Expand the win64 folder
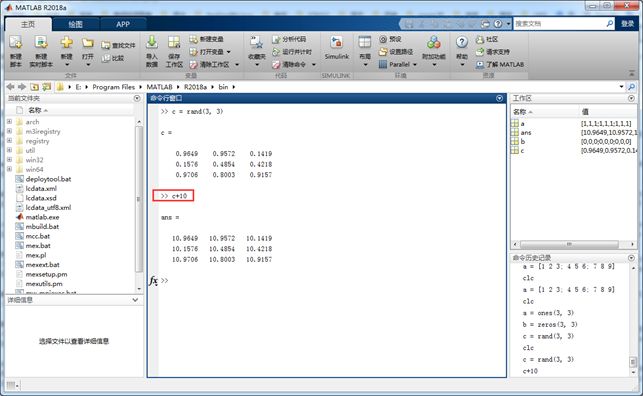 point(9,169)
